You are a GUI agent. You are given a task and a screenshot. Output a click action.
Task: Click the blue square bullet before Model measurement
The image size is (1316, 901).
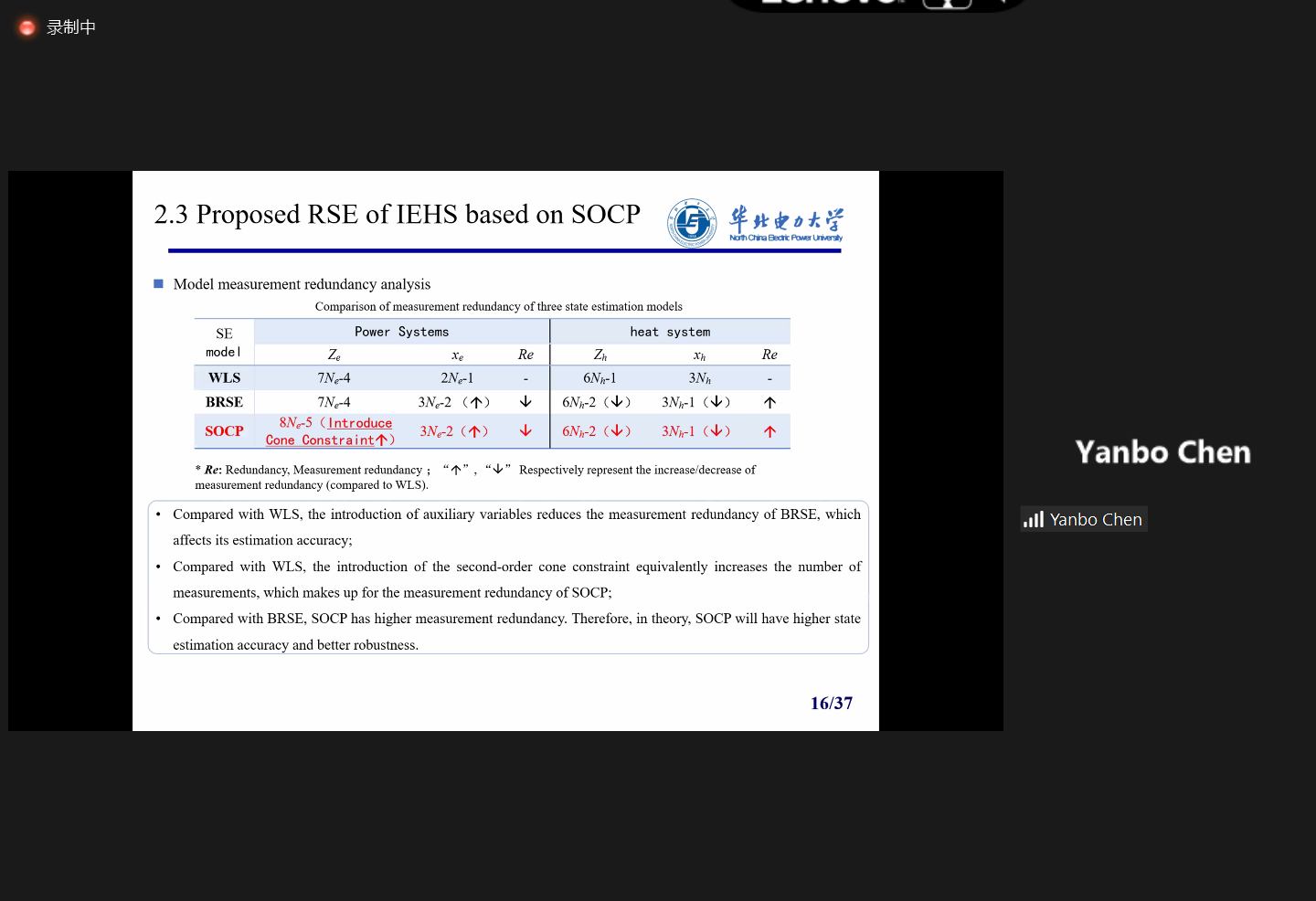pyautogui.click(x=158, y=284)
